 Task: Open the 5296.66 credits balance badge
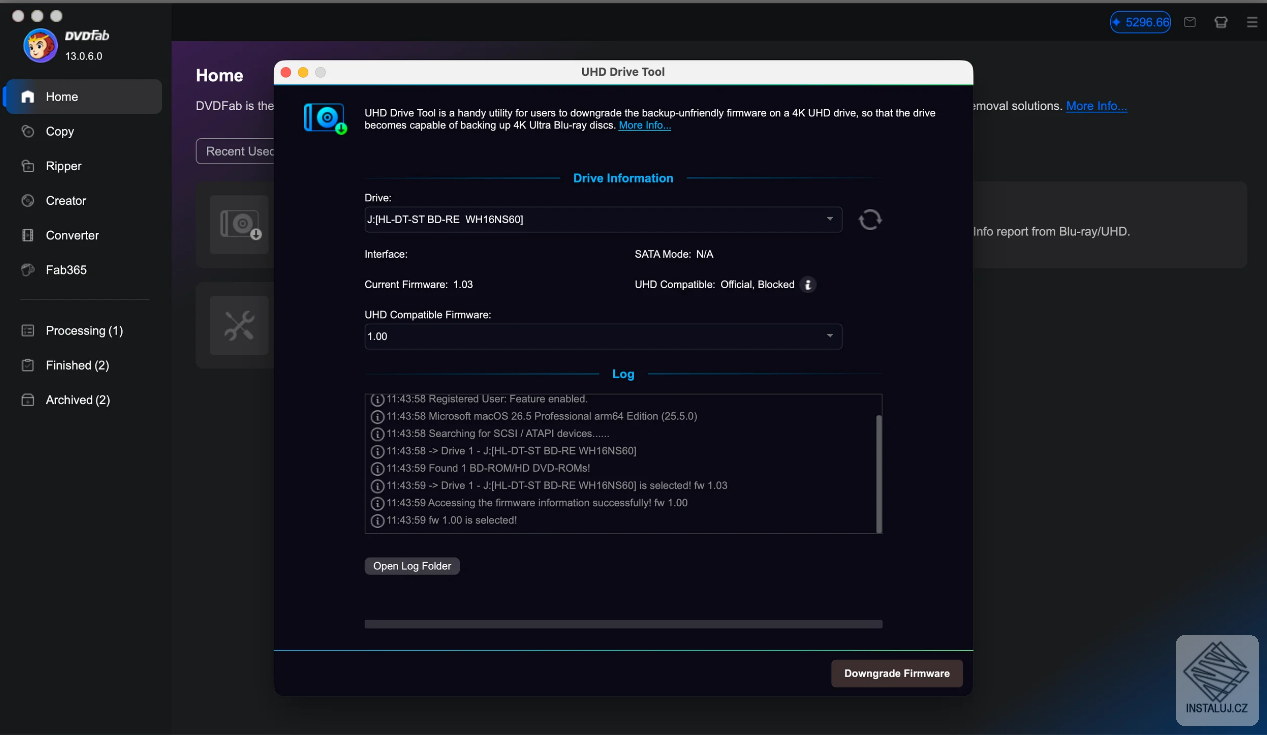coord(1140,22)
